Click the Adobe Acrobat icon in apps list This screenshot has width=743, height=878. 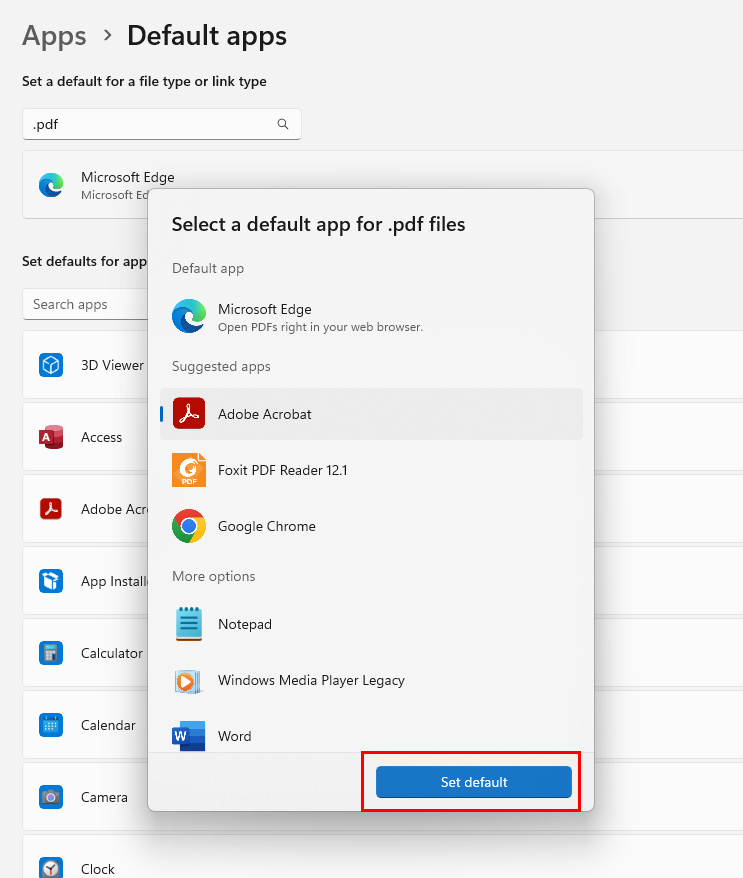click(51, 509)
